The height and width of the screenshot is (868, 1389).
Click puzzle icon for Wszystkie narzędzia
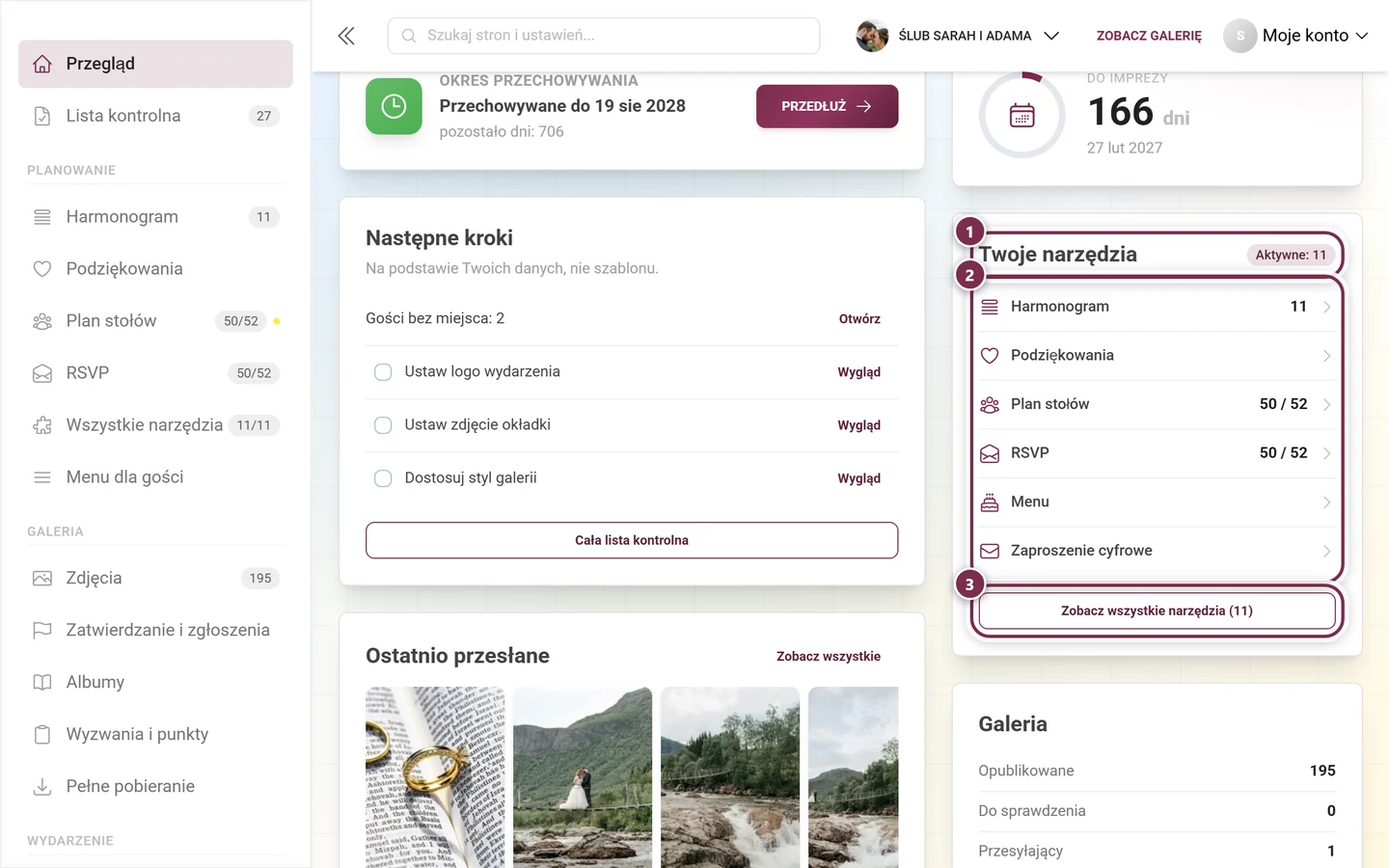42,425
